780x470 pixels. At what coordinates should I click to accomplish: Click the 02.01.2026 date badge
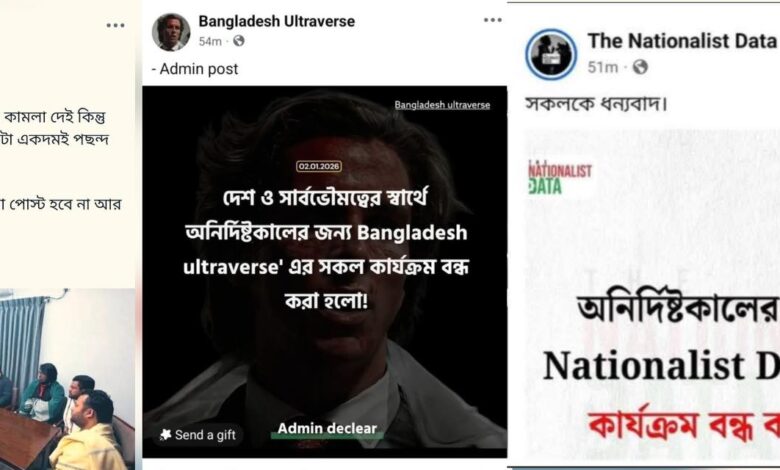click(319, 166)
